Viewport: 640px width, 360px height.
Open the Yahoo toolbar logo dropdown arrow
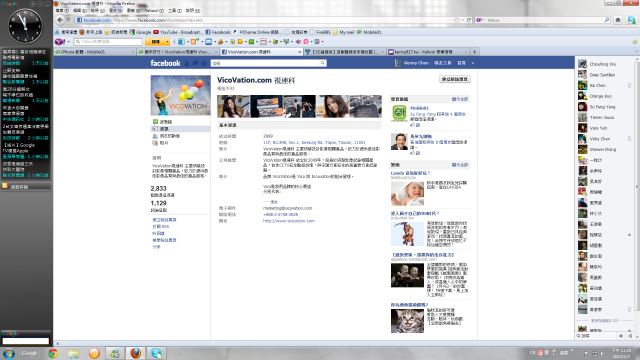tap(68, 42)
